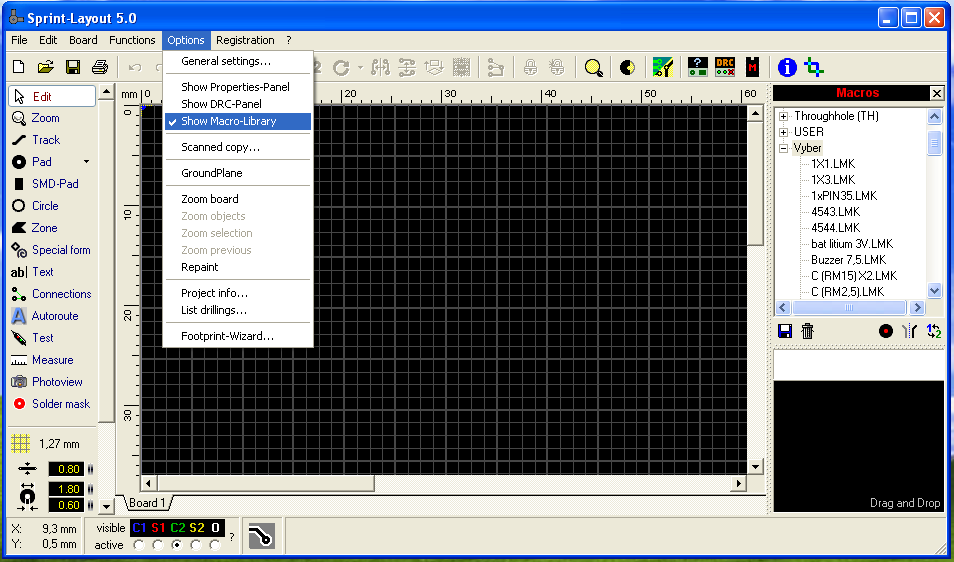Click the 0.80 track width field
Image resolution: width=954 pixels, height=562 pixels.
66,469
